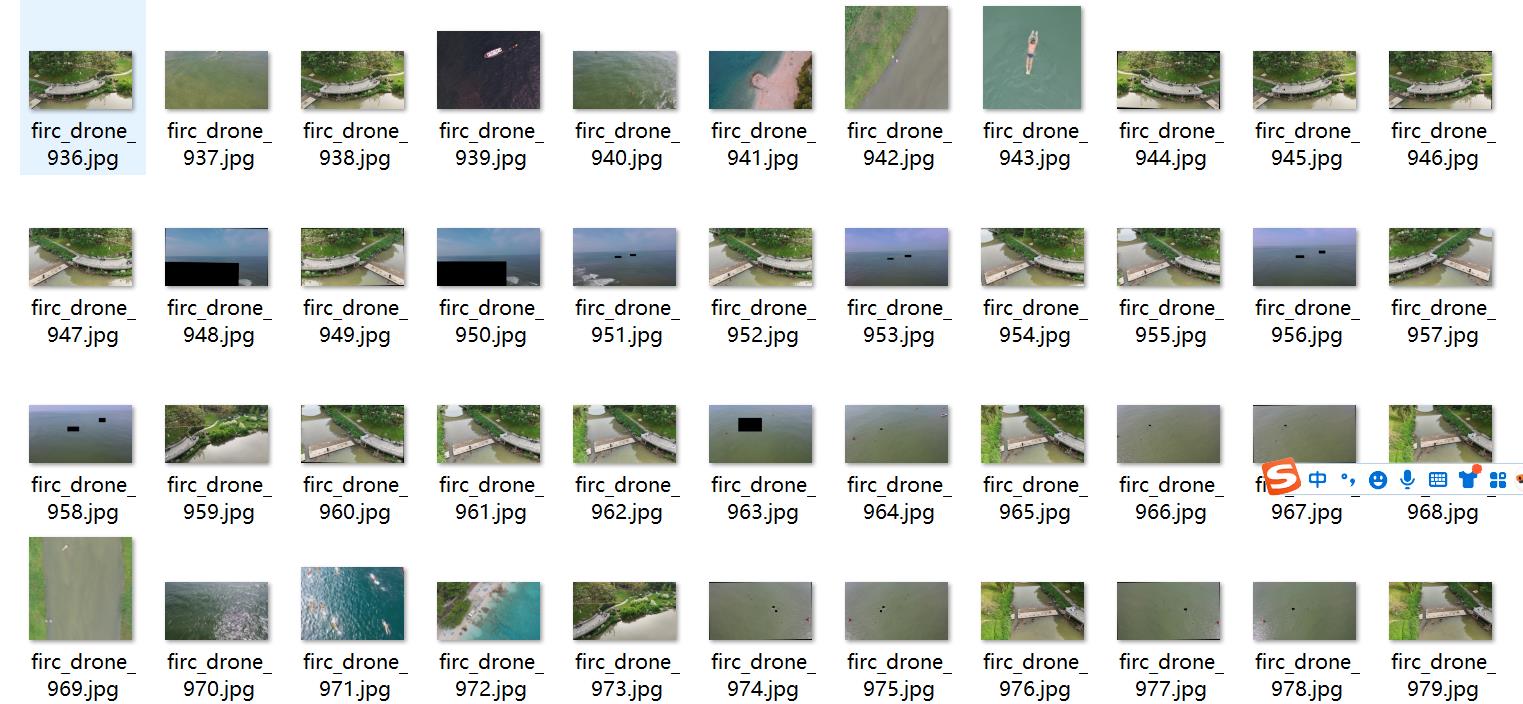Open the IME toolbox grid icon
Viewport: 1523px width, 704px height.
pos(1498,480)
